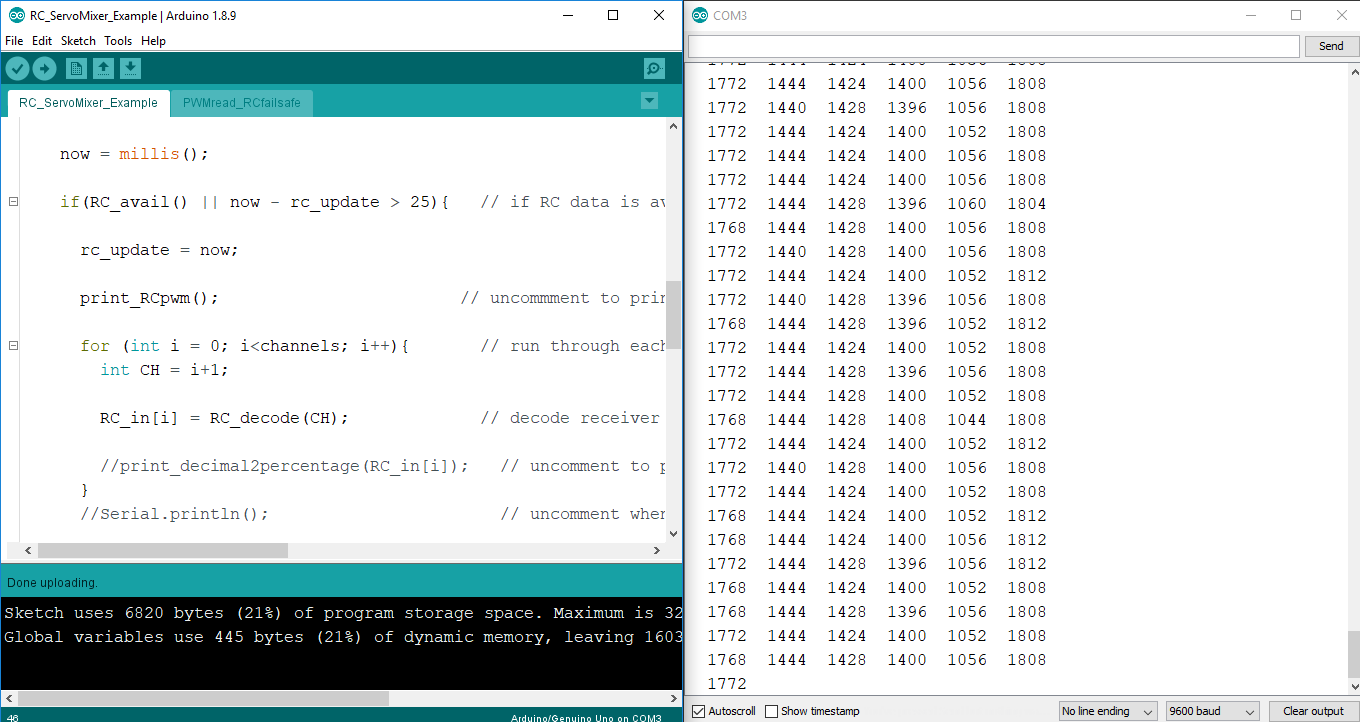The height and width of the screenshot is (722, 1360).
Task: Open the Sketch menu
Action: tap(77, 40)
